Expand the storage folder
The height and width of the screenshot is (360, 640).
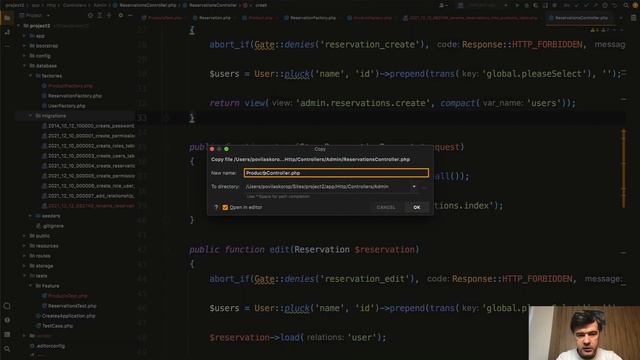click(24, 266)
